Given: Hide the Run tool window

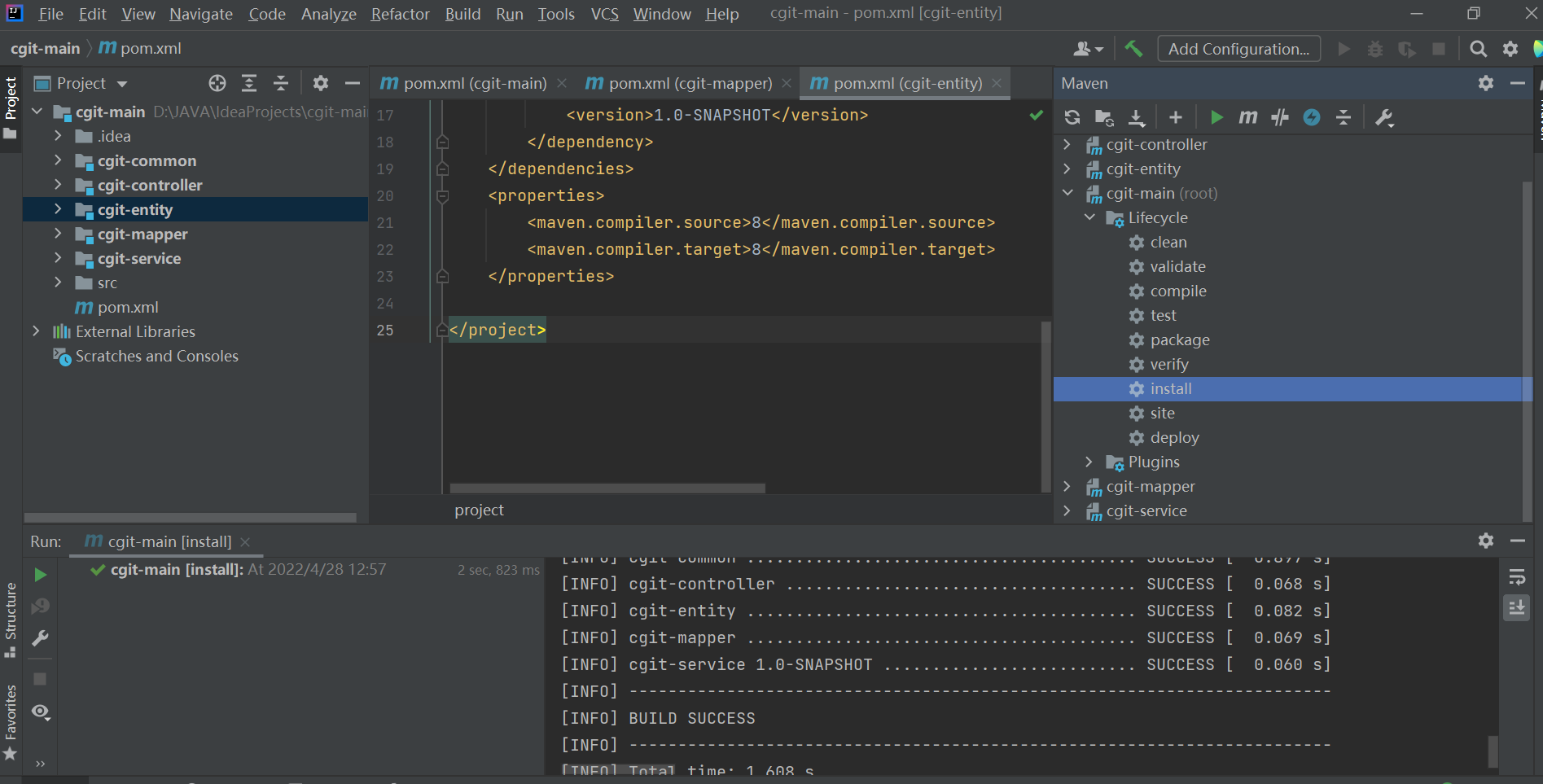Looking at the screenshot, I should [1518, 541].
